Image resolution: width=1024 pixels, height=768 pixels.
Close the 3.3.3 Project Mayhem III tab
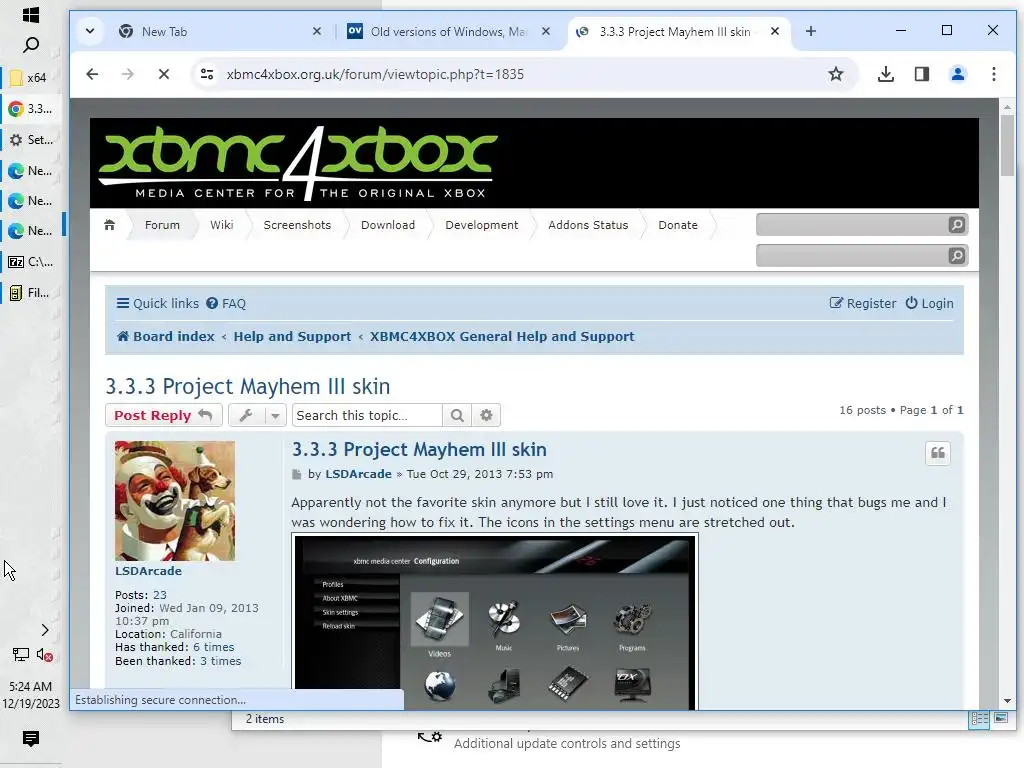pos(775,31)
